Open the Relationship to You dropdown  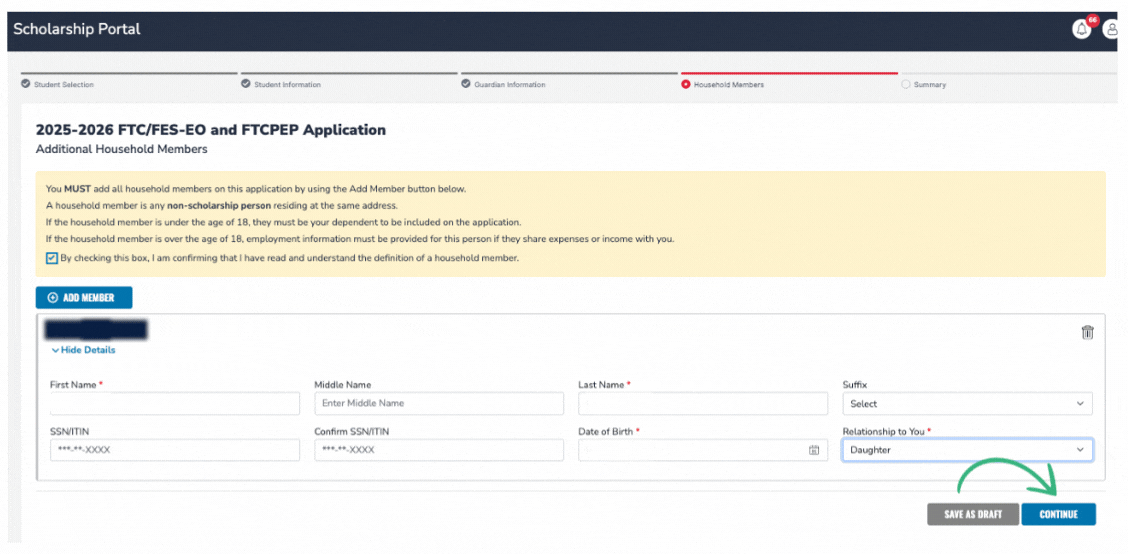[x=966, y=450]
